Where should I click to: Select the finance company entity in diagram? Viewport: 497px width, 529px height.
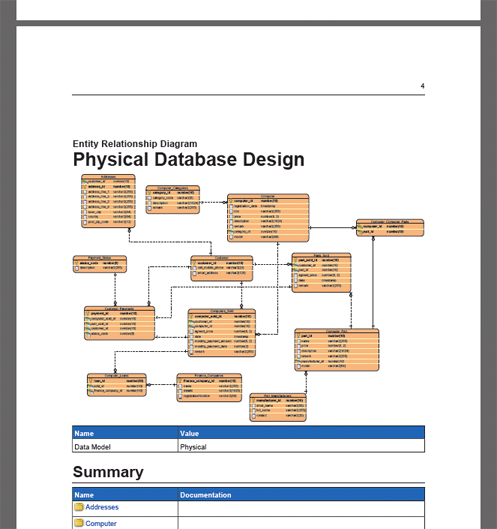[x=209, y=388]
